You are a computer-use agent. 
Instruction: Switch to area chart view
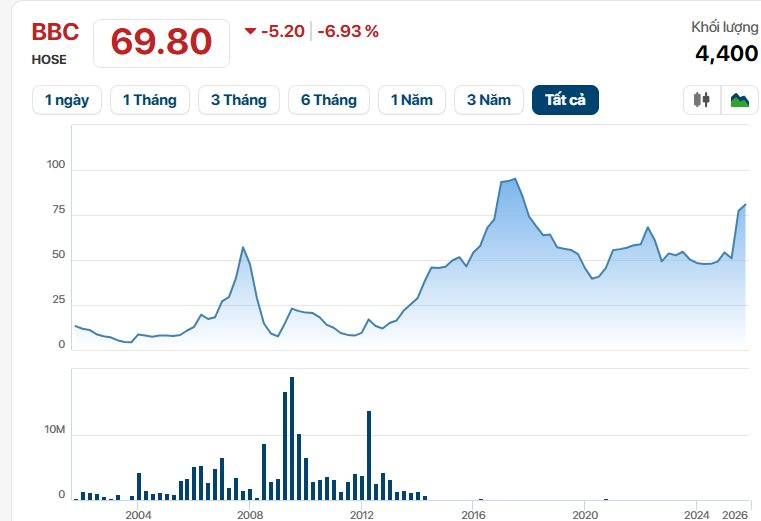[x=739, y=100]
